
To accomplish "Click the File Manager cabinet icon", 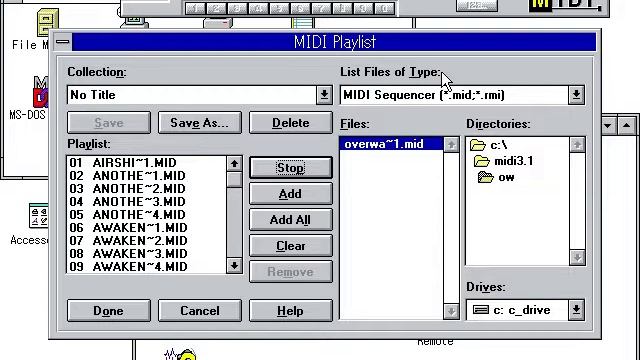I will (x=47, y=23).
